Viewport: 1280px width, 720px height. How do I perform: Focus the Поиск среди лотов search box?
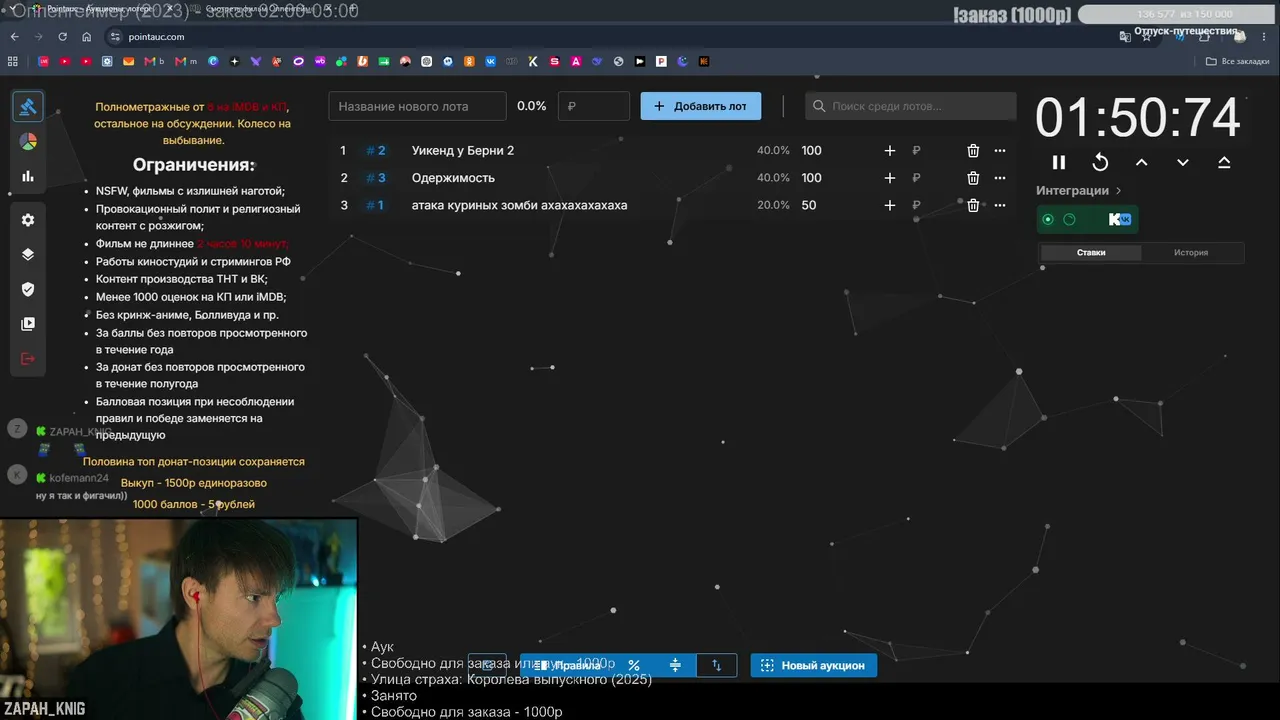(x=911, y=106)
